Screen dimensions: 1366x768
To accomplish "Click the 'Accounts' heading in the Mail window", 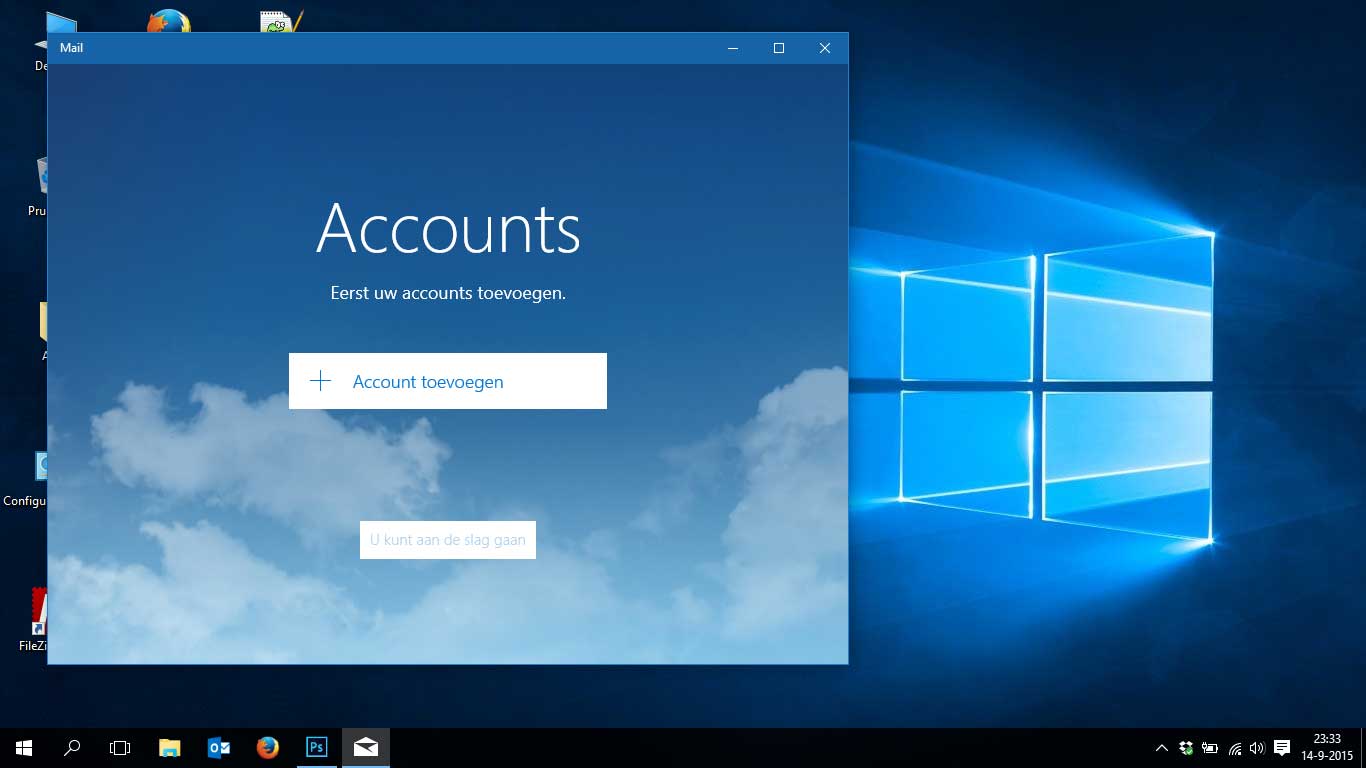I will pos(448,229).
